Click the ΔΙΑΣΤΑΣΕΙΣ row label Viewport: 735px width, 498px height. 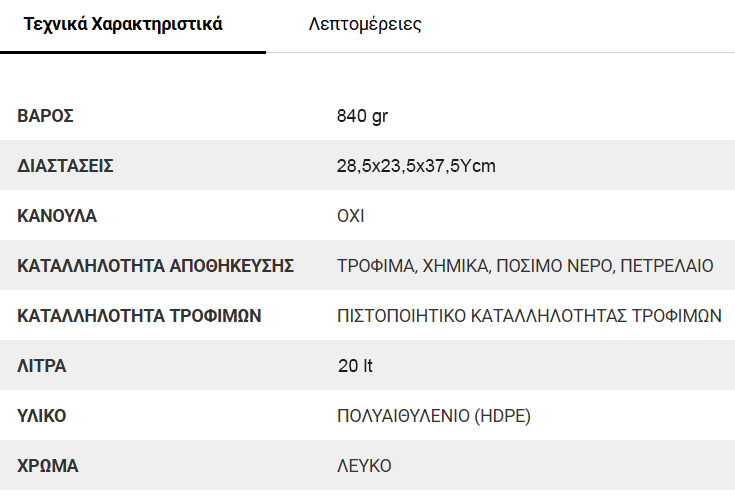tap(66, 166)
